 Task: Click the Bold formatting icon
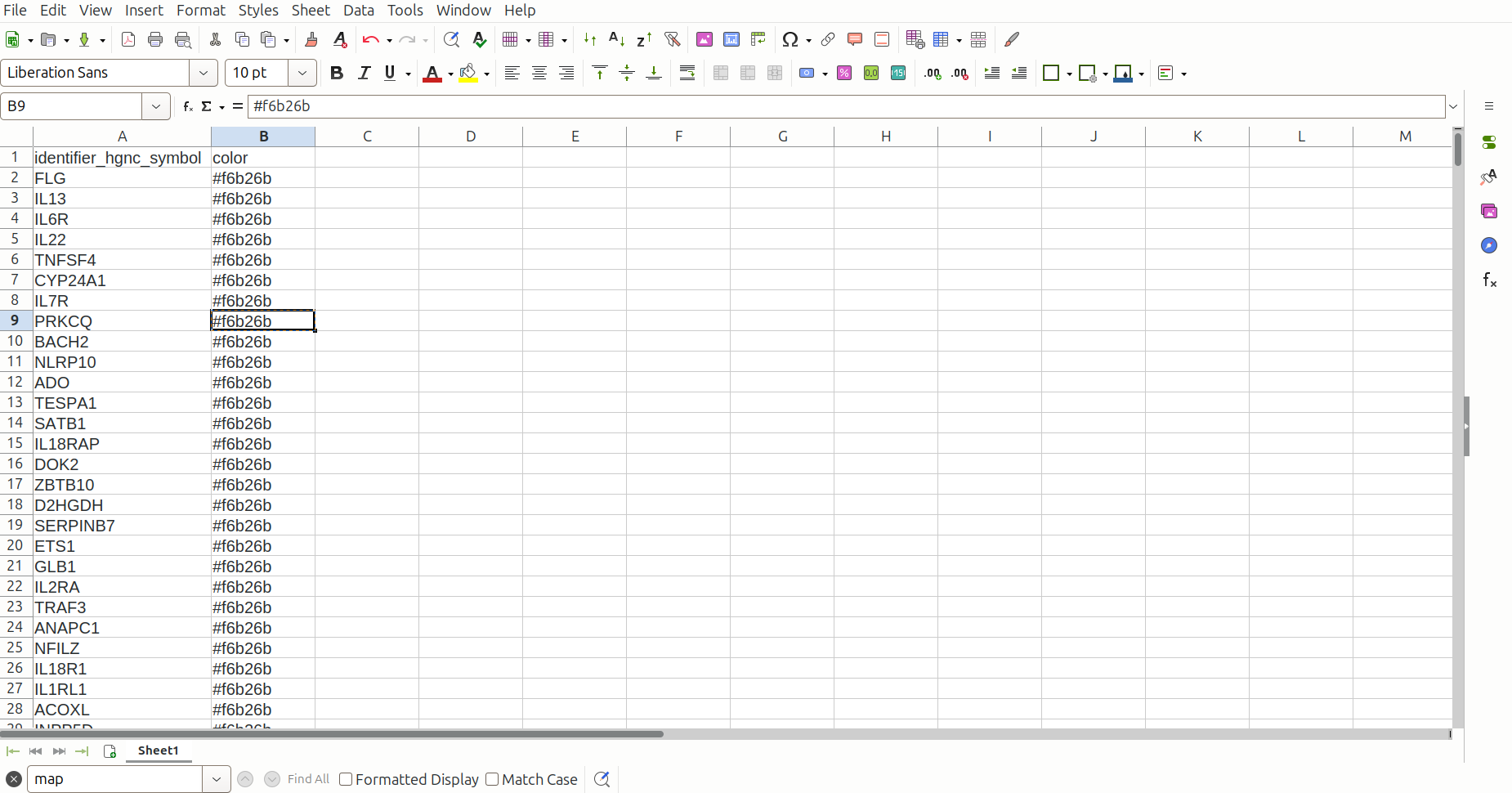[x=336, y=74]
